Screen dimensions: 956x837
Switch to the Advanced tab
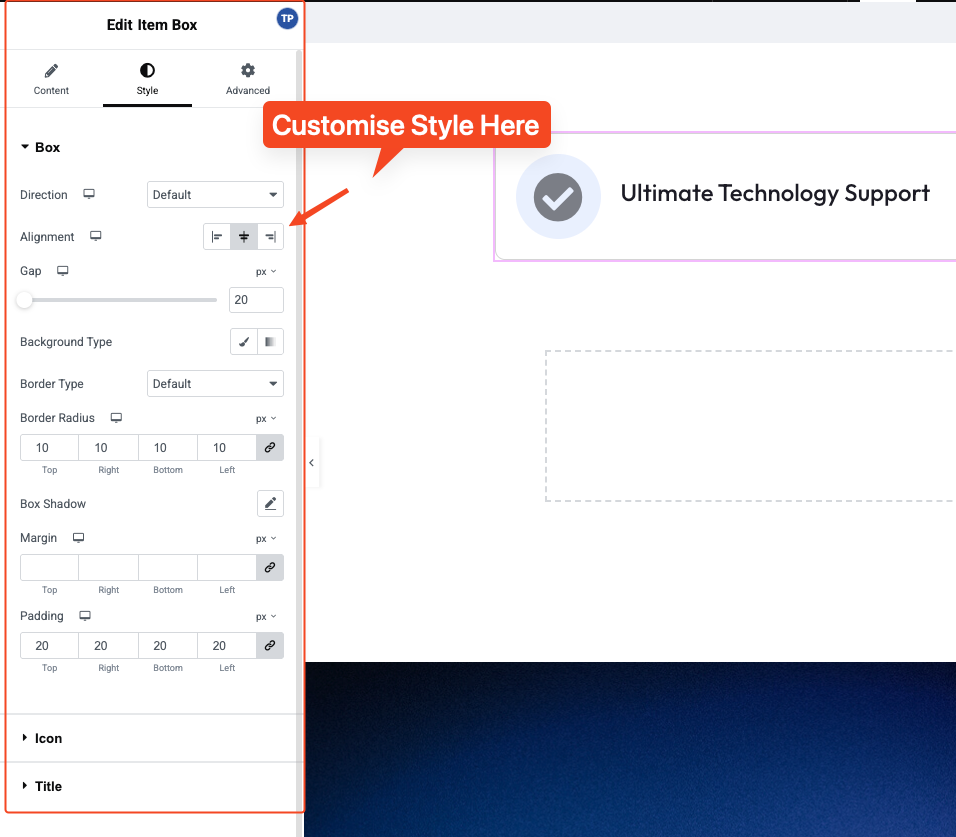247,80
